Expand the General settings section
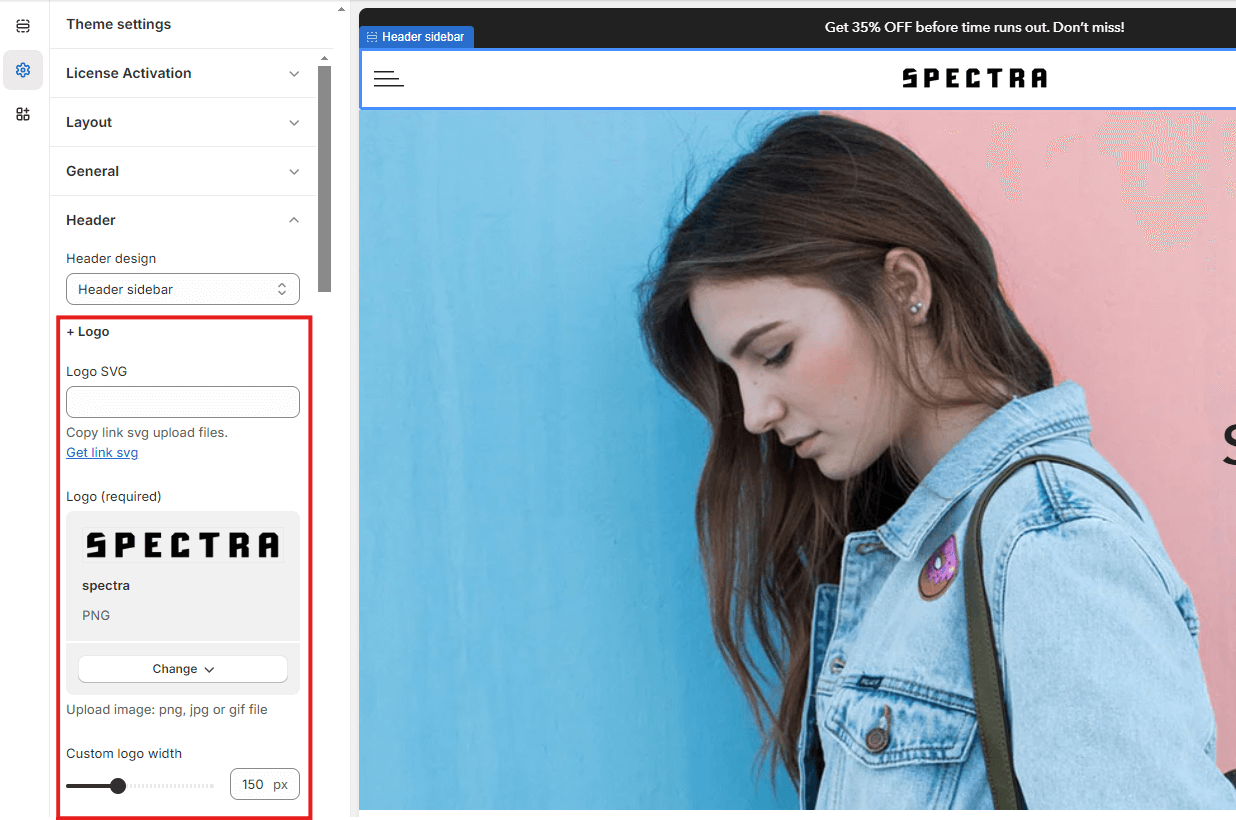 point(183,171)
